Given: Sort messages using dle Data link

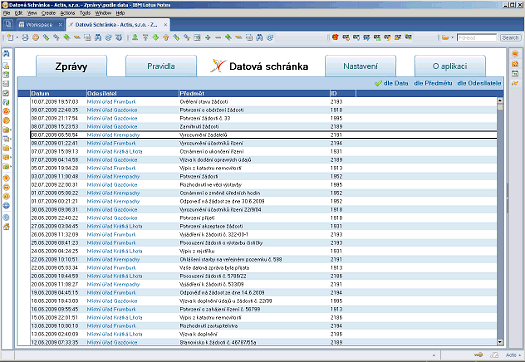Looking at the screenshot, I should [x=396, y=83].
